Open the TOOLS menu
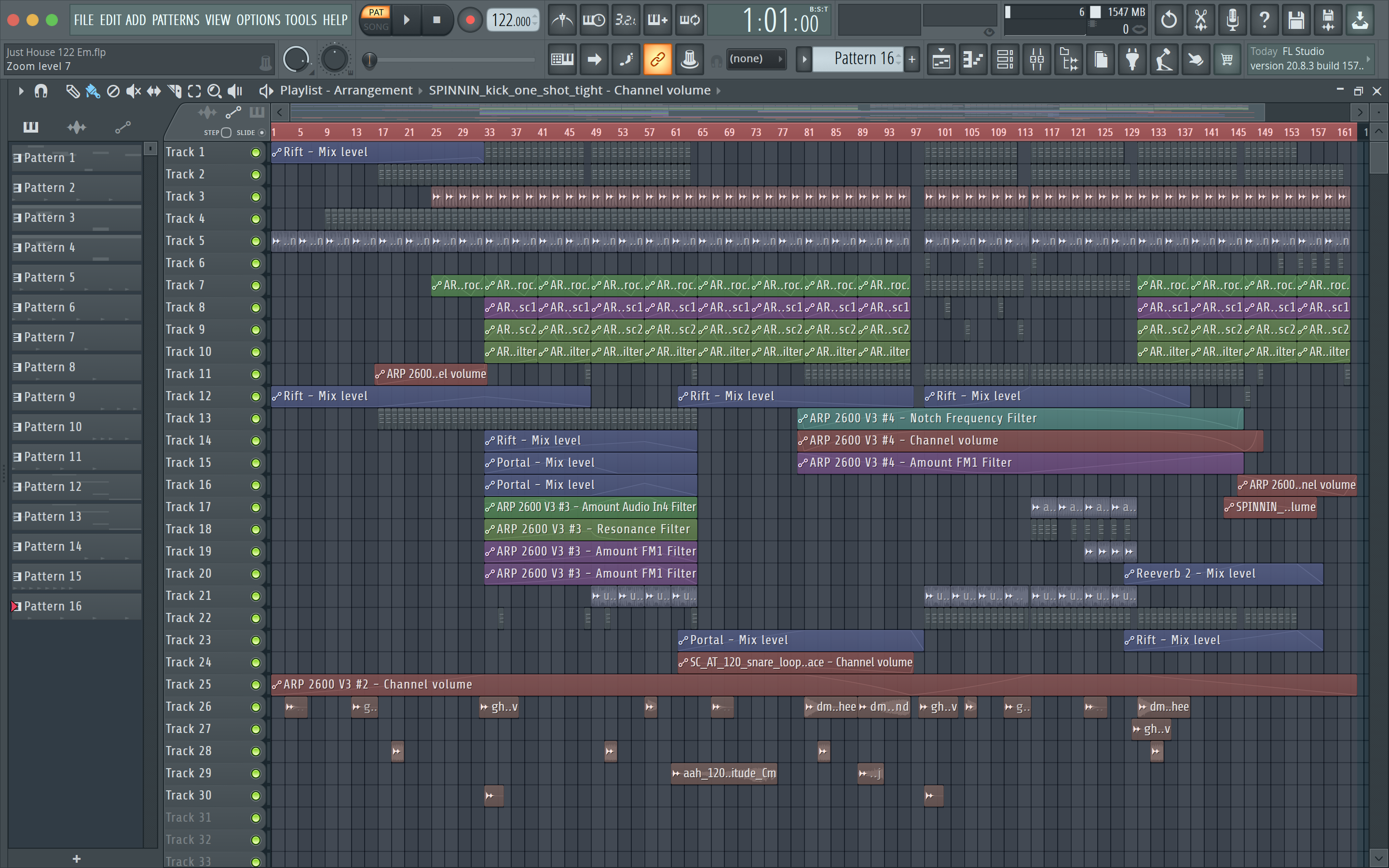The height and width of the screenshot is (868, 1389). coord(301,20)
